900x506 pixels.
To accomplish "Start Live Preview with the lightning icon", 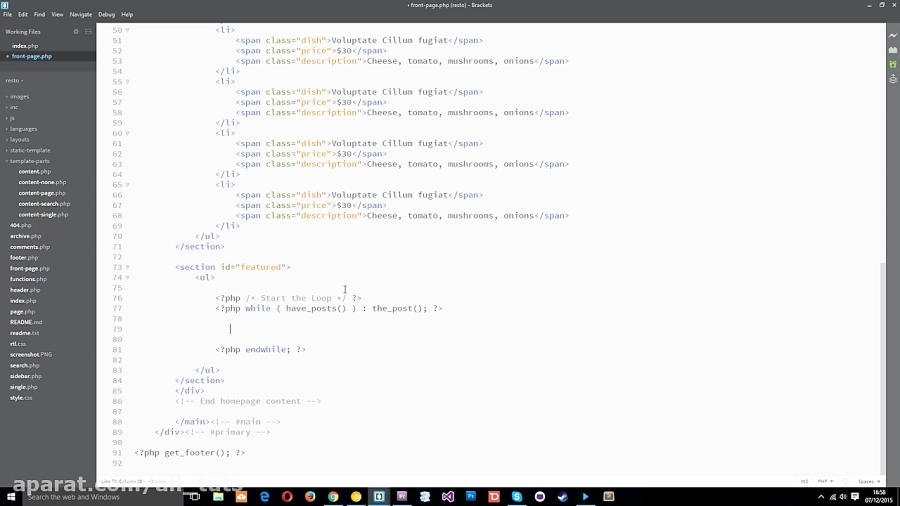I will pos(893,36).
